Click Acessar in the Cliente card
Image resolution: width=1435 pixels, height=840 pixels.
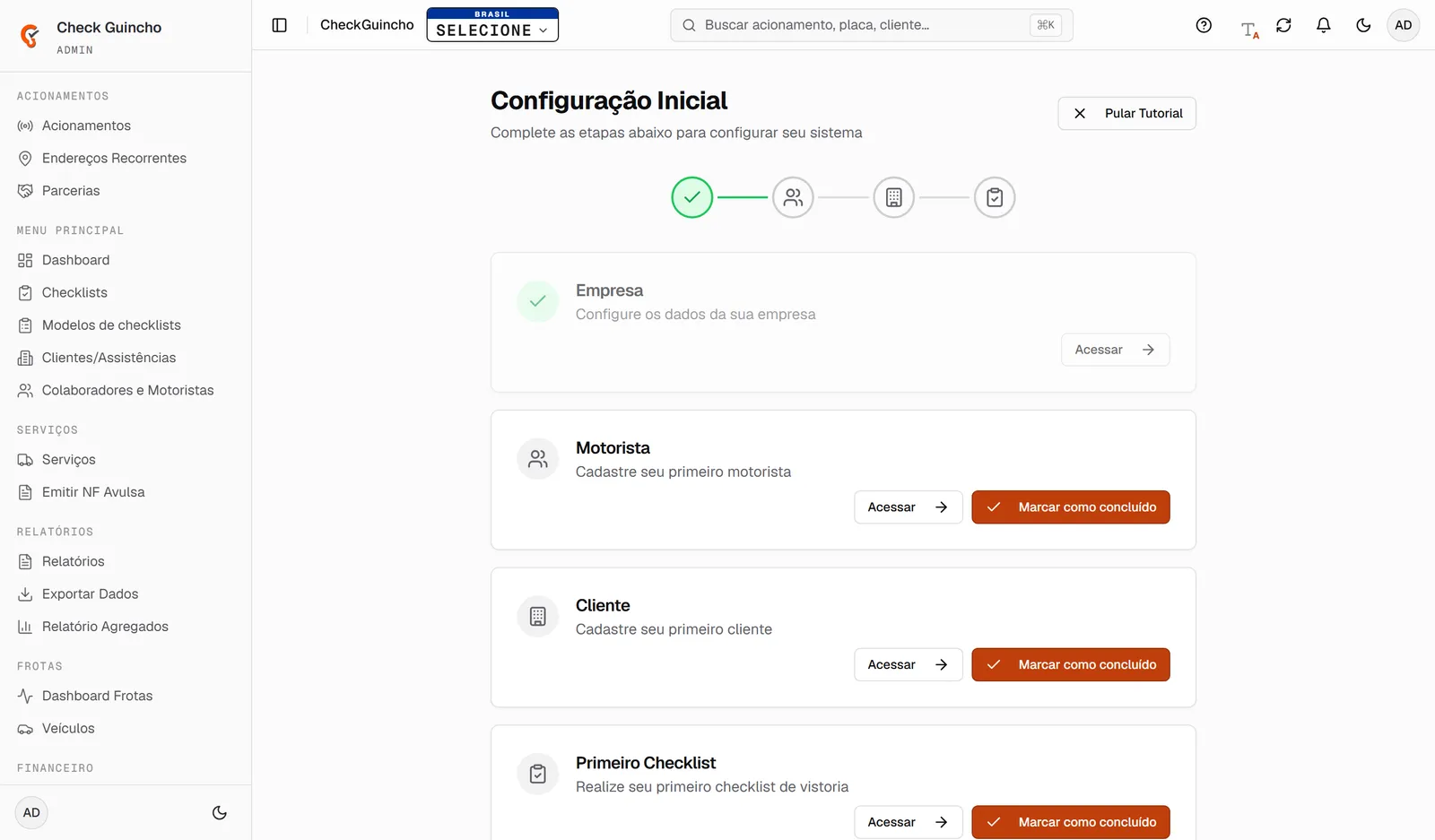tap(908, 665)
